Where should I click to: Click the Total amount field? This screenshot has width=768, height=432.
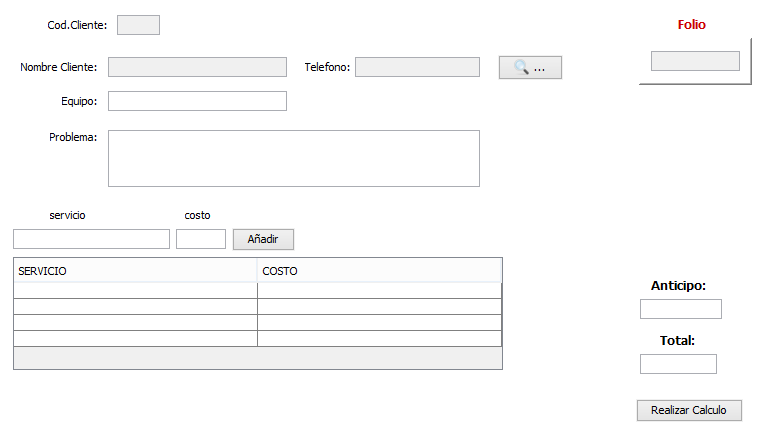tap(678, 364)
